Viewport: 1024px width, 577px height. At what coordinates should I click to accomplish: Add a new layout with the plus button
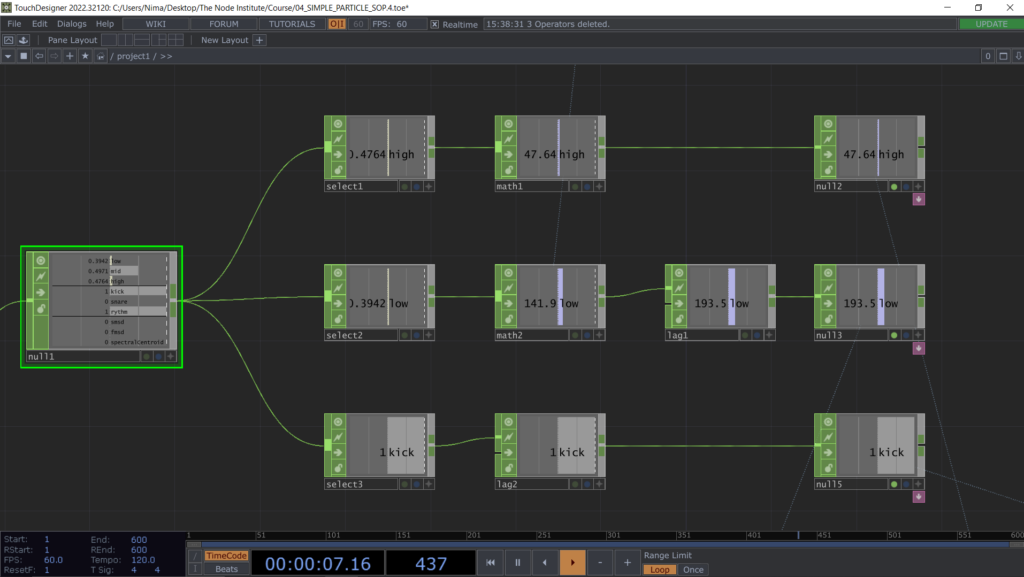[259, 40]
